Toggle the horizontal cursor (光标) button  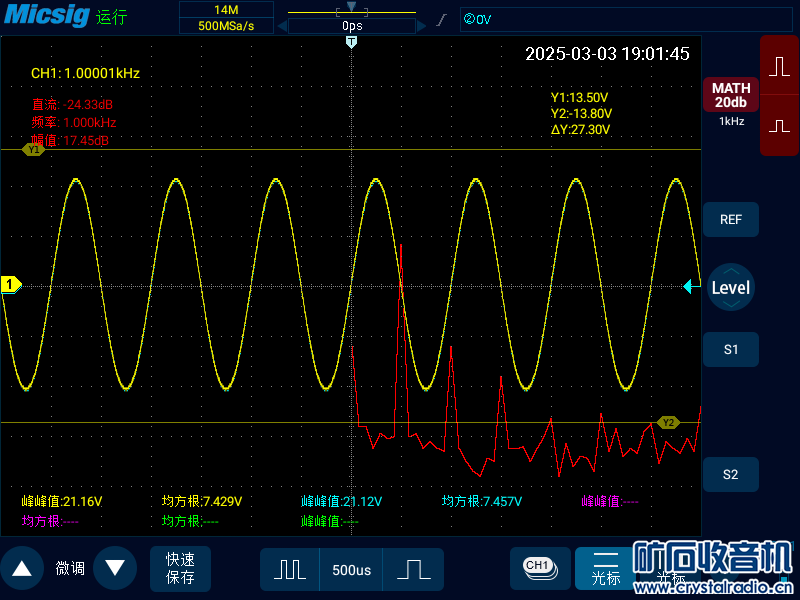(x=606, y=568)
